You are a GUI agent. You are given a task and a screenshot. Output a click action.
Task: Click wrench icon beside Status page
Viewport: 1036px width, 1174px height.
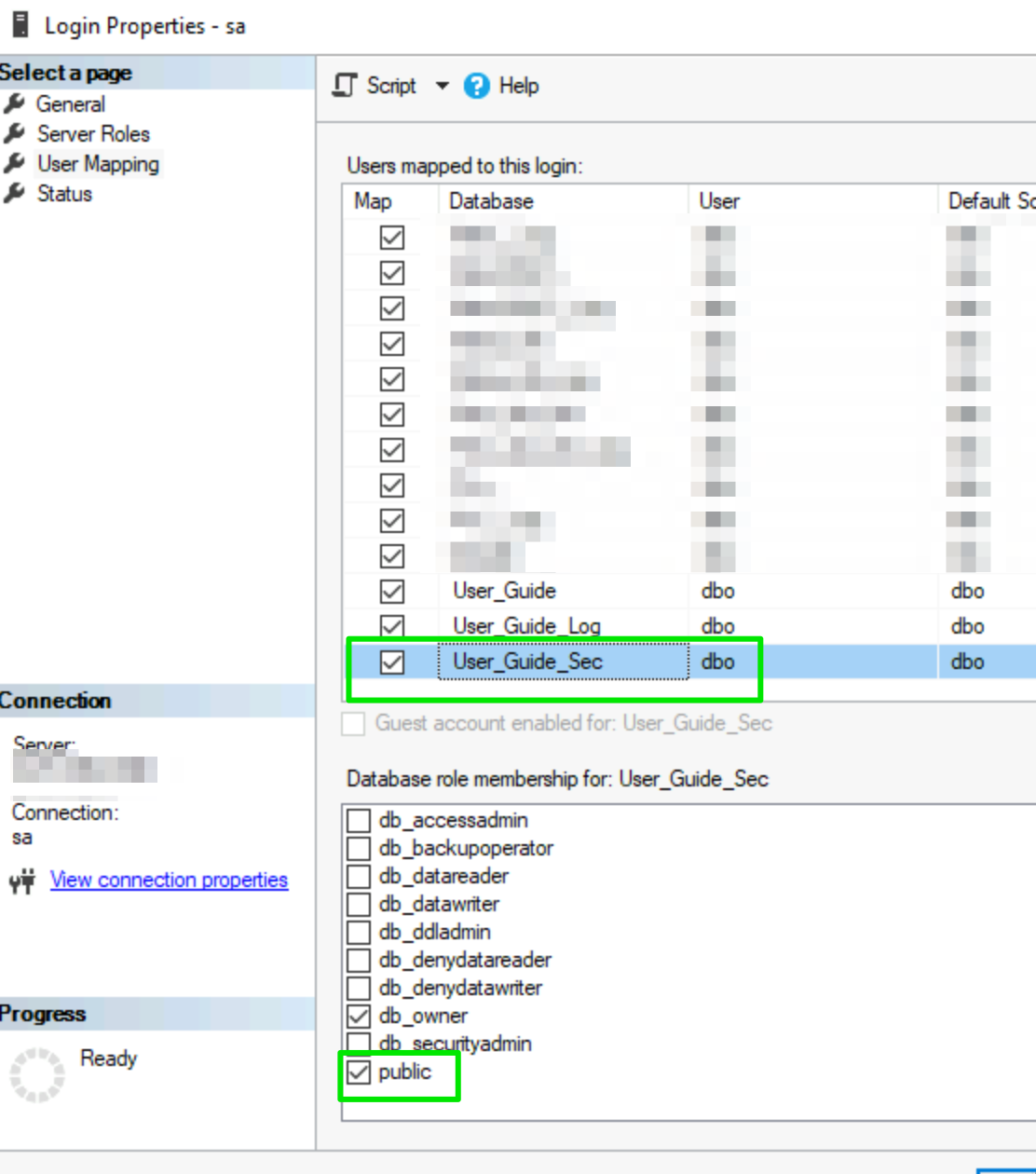[14, 194]
